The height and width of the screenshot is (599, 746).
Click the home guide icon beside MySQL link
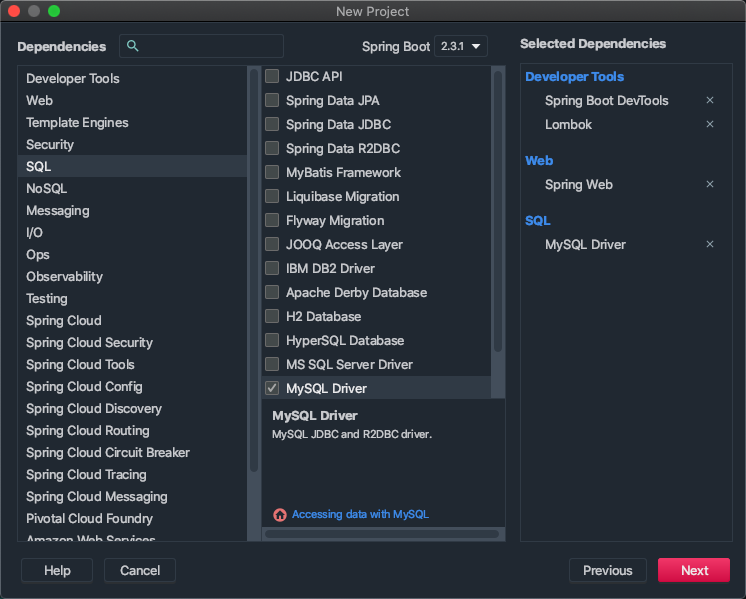point(280,514)
